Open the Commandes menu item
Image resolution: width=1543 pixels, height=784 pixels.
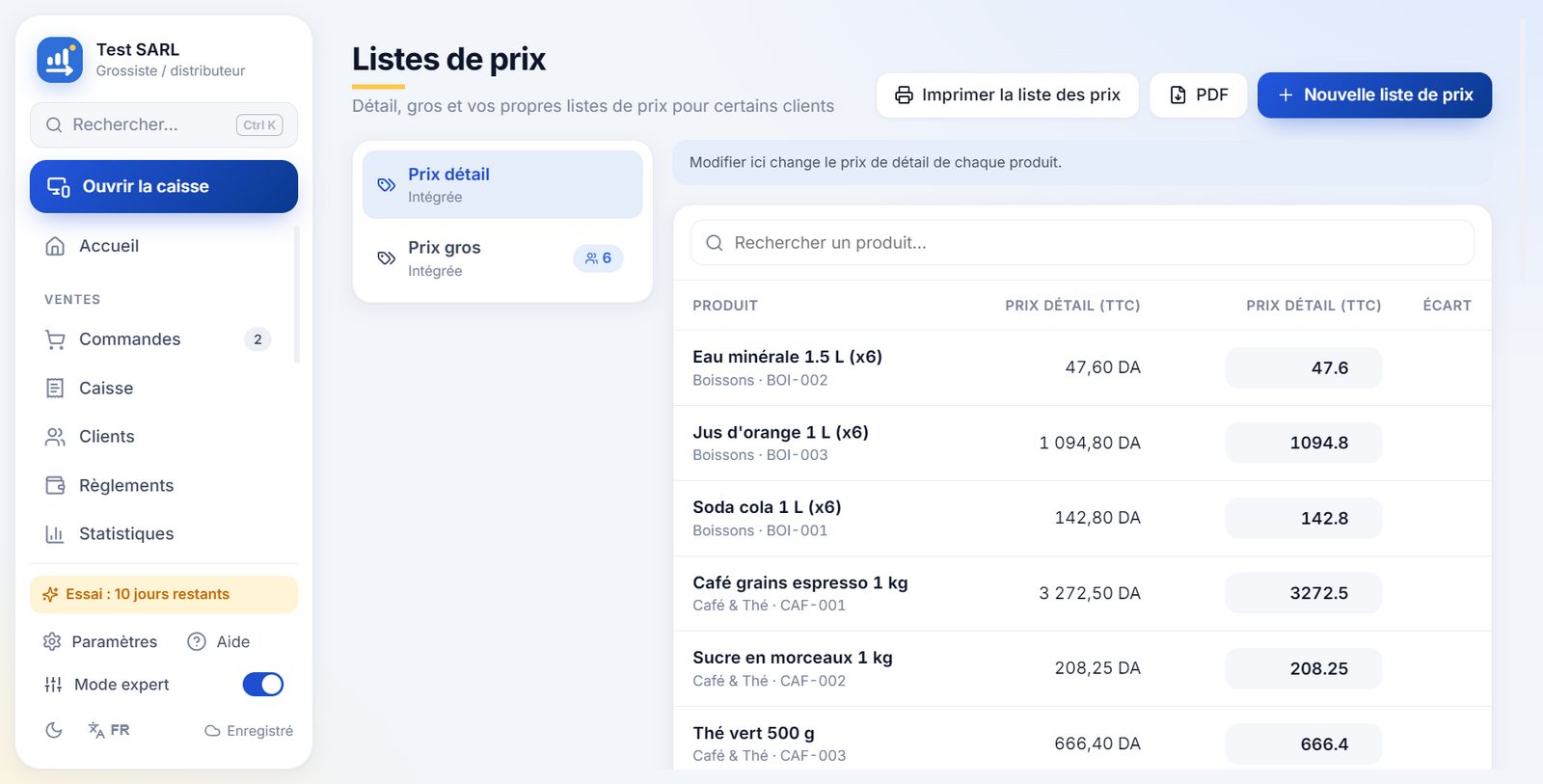coord(158,339)
